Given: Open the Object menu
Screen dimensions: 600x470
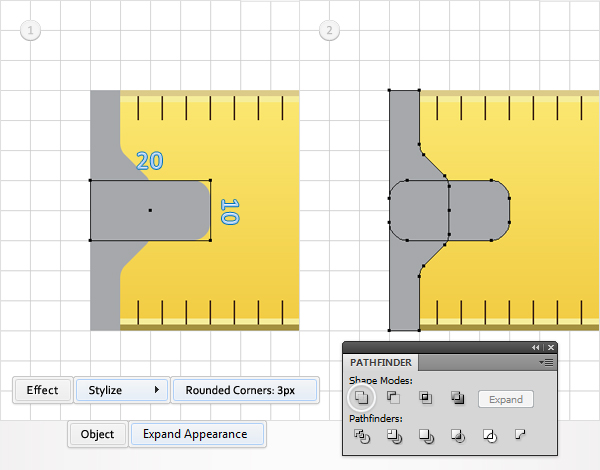Looking at the screenshot, I should [97, 434].
